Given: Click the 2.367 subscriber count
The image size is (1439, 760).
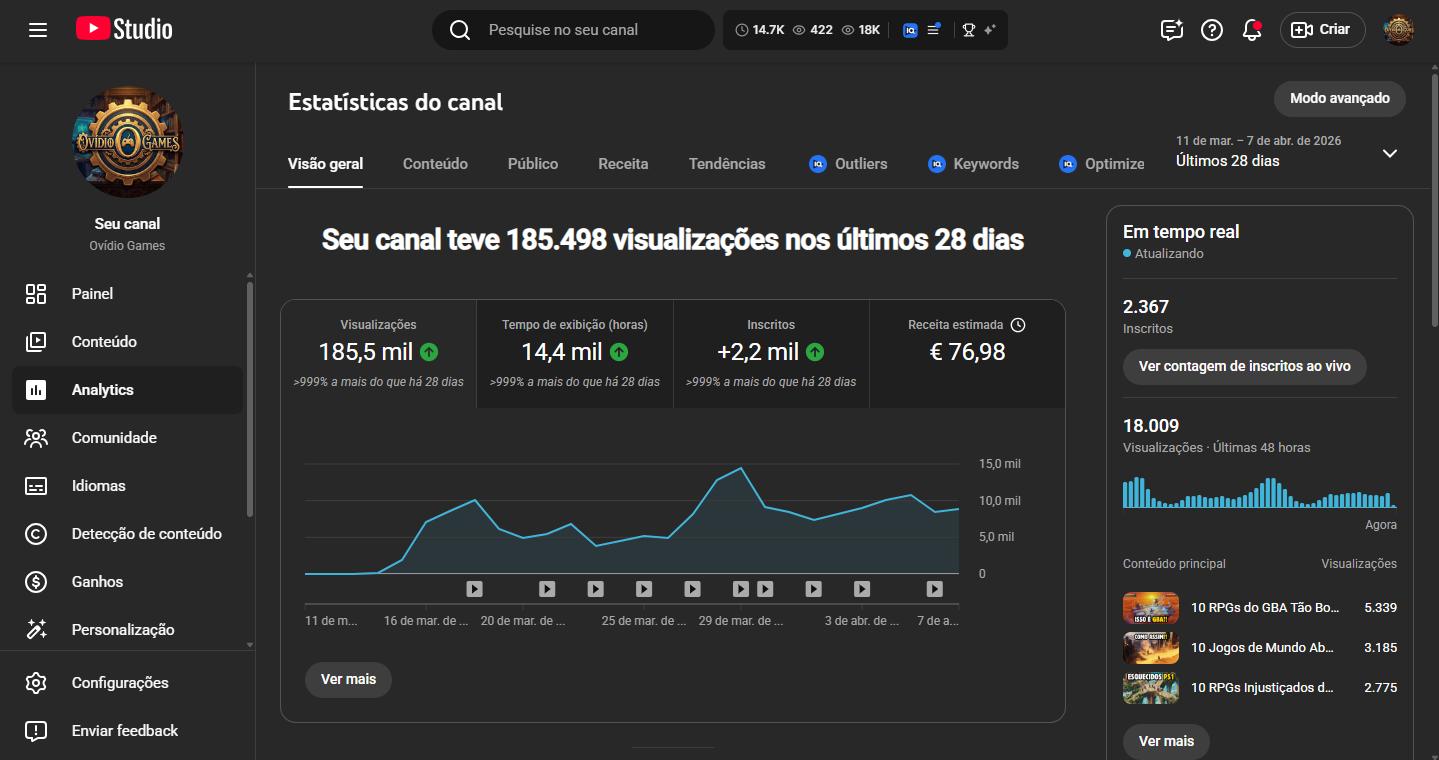Looking at the screenshot, I should point(1146,307).
